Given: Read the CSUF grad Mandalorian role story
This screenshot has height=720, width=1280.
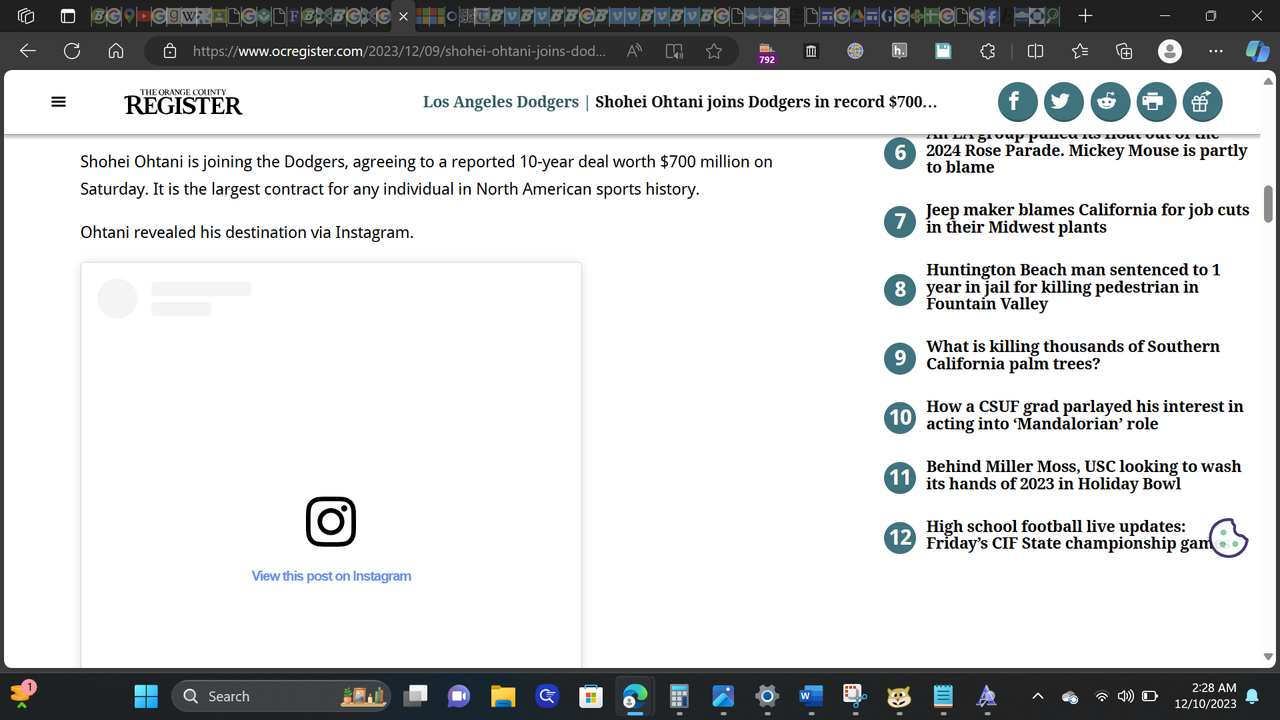Looking at the screenshot, I should (1085, 415).
